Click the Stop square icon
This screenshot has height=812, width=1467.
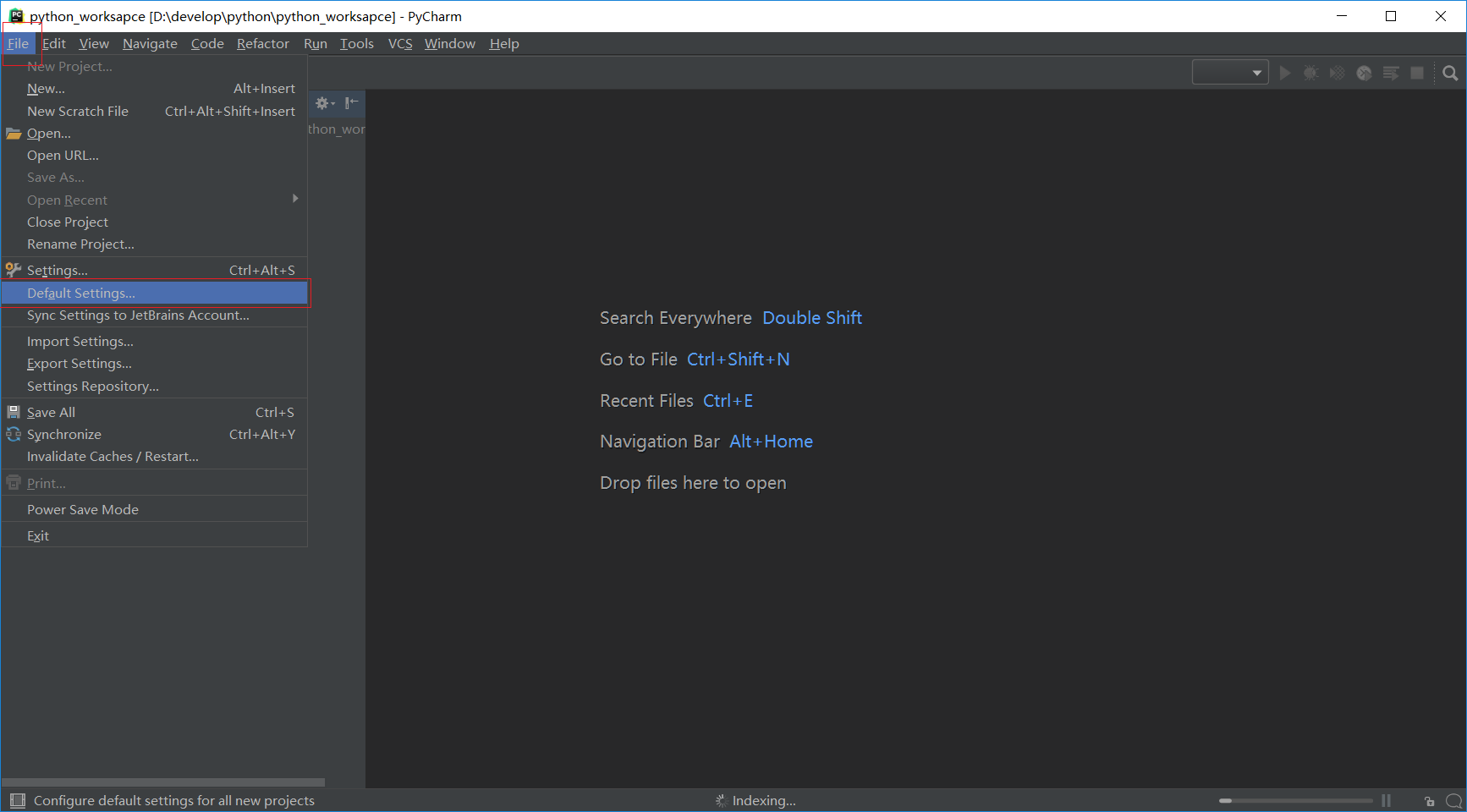pos(1417,73)
